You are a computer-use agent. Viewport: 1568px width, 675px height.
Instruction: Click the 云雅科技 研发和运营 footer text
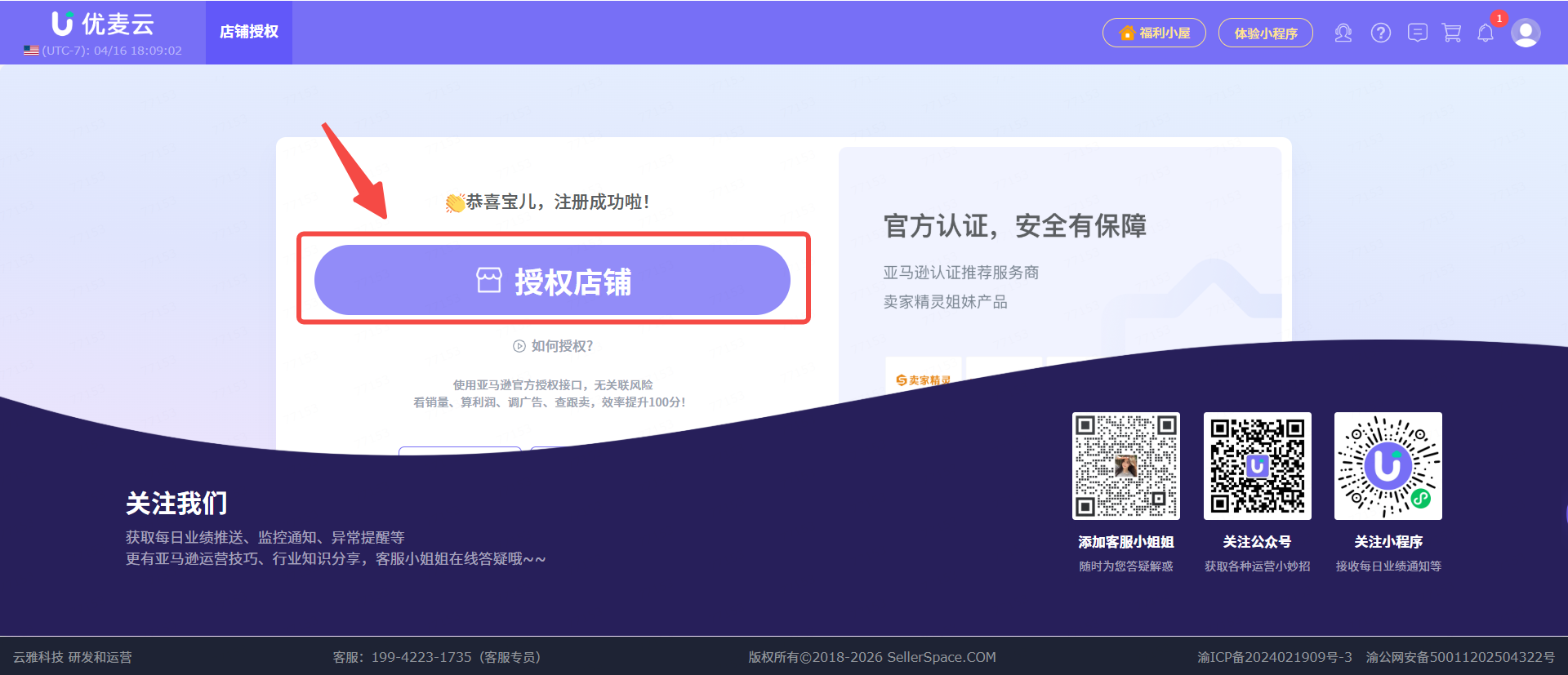[72, 657]
